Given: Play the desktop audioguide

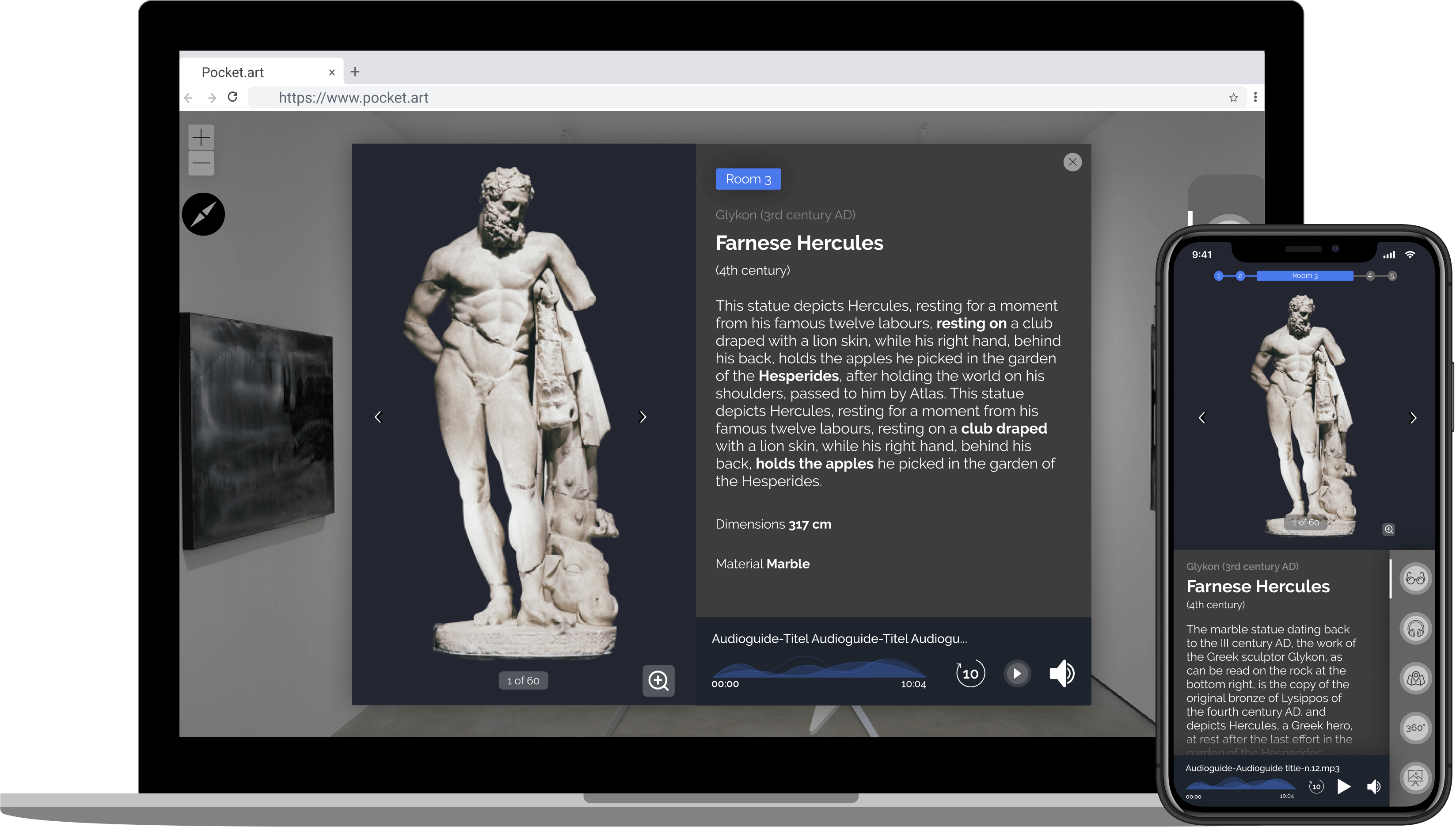Looking at the screenshot, I should pyautogui.click(x=1017, y=674).
